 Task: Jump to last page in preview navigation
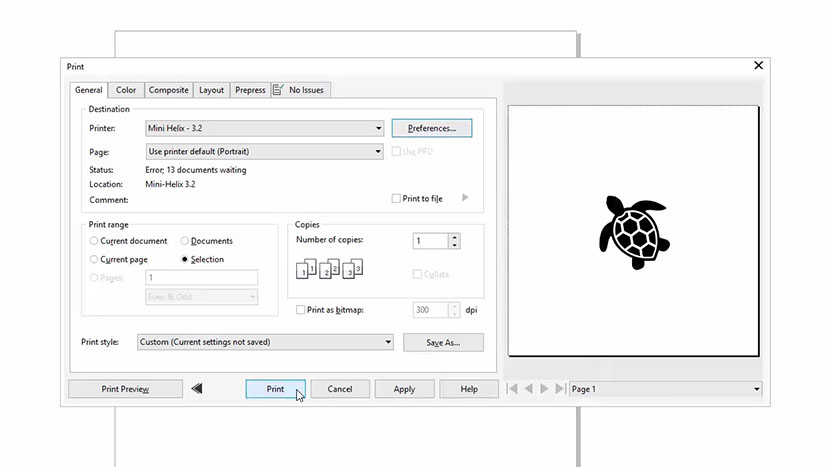tap(559, 389)
